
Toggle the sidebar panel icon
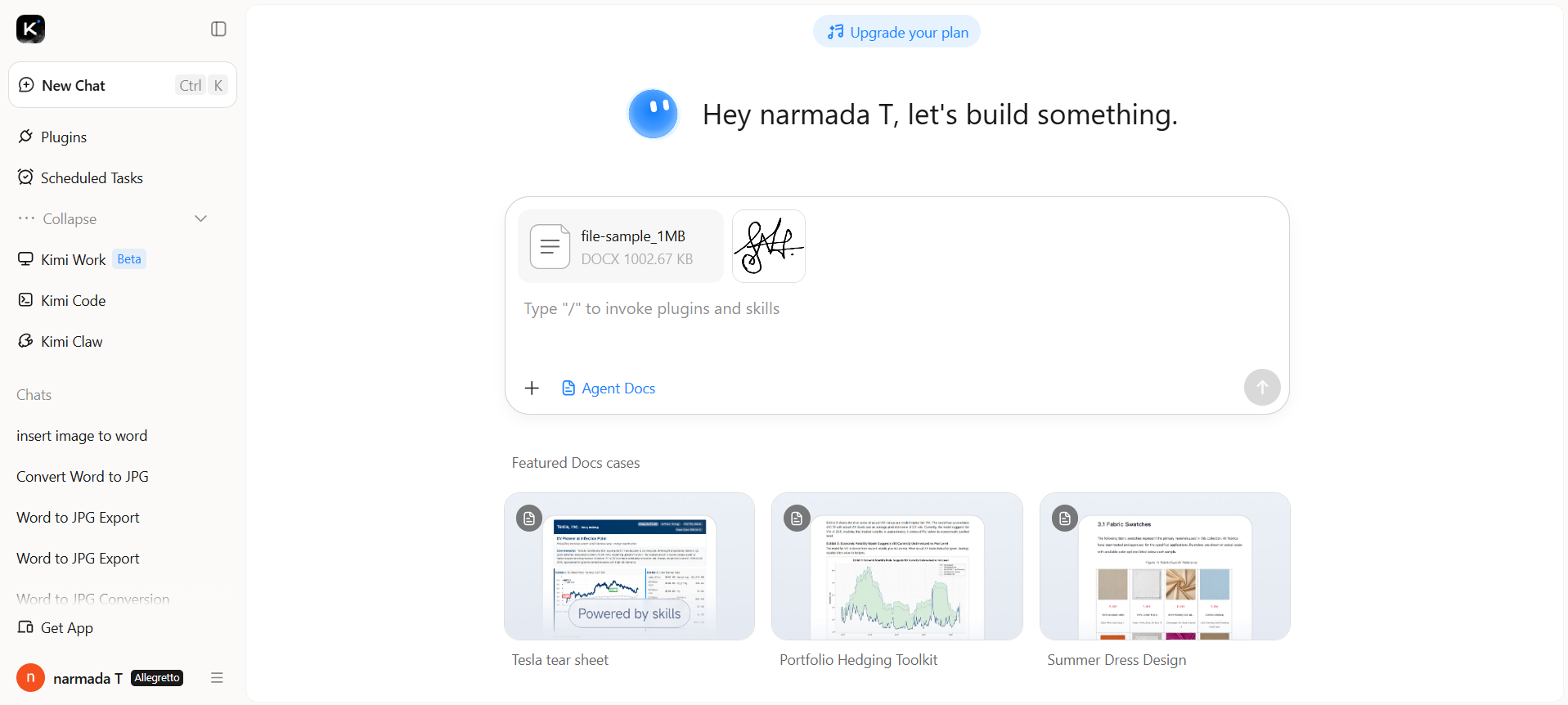218,29
